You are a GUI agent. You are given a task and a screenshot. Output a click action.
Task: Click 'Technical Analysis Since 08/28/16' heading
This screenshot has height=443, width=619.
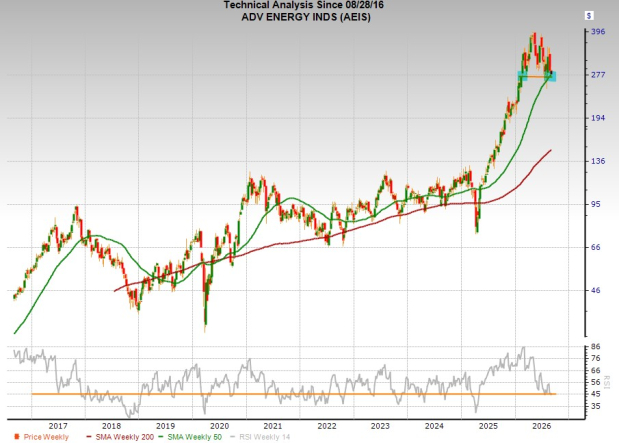(304, 5)
